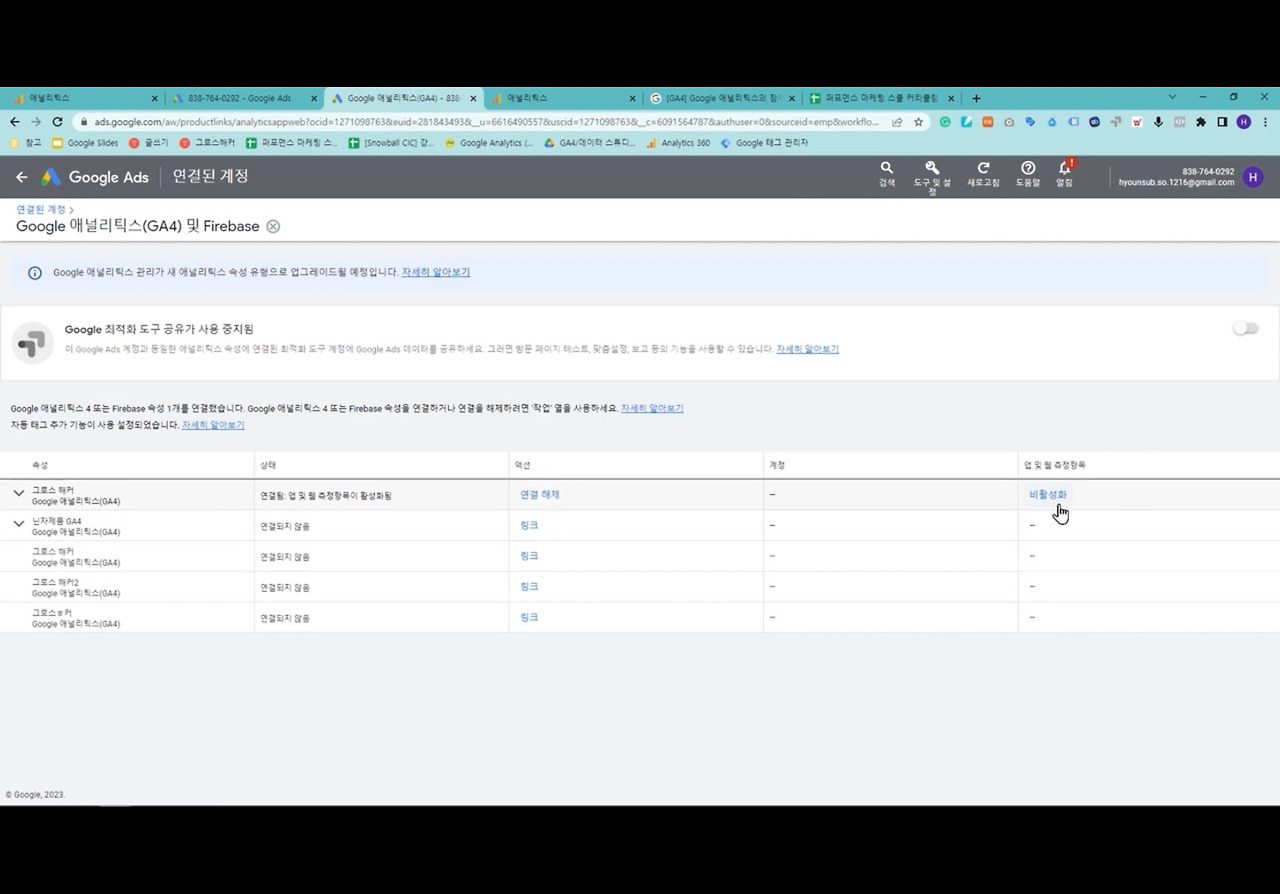The height and width of the screenshot is (894, 1280).
Task: Click the share icon in the address bar
Action: tap(897, 122)
